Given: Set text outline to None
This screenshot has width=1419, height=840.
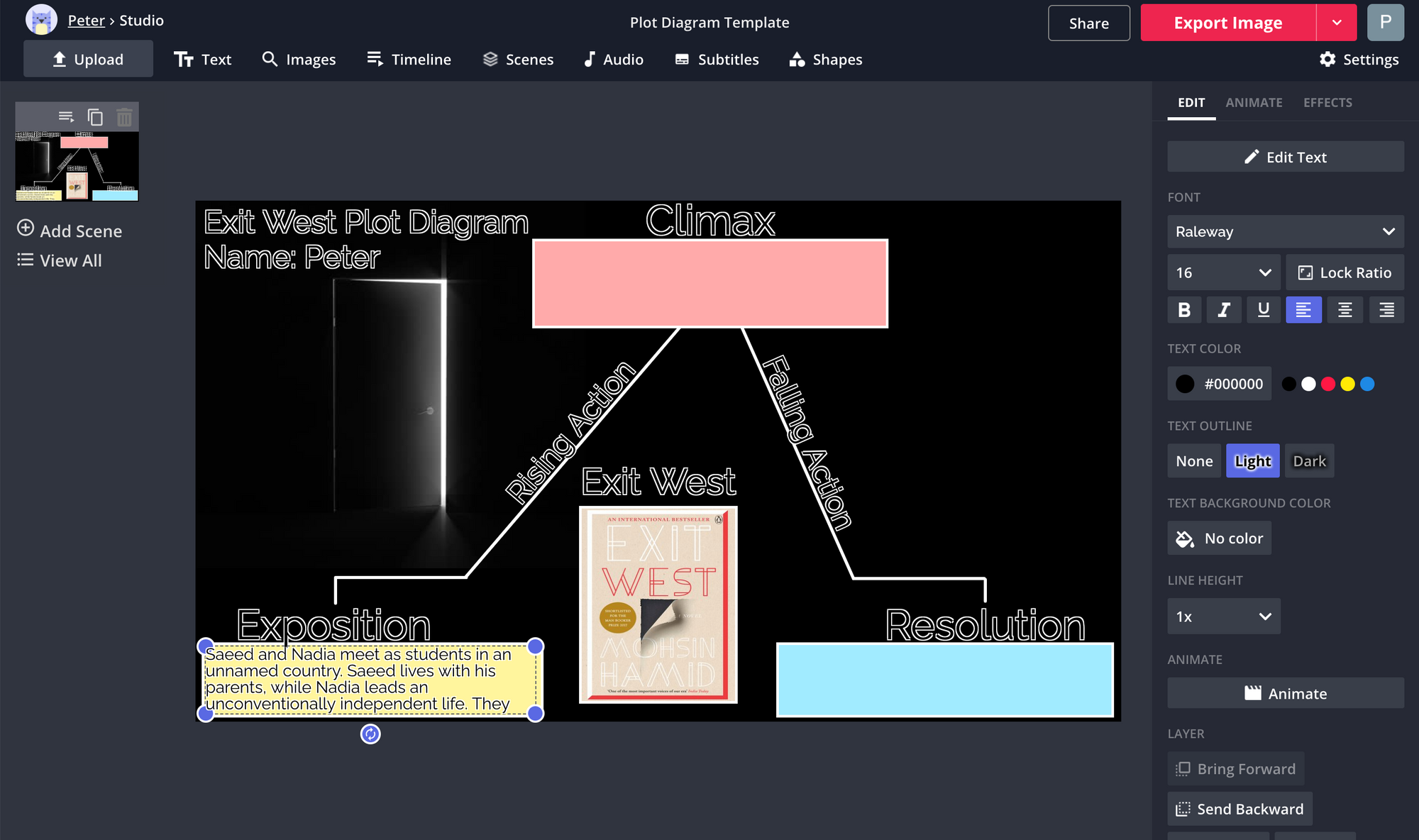Looking at the screenshot, I should click(x=1194, y=461).
